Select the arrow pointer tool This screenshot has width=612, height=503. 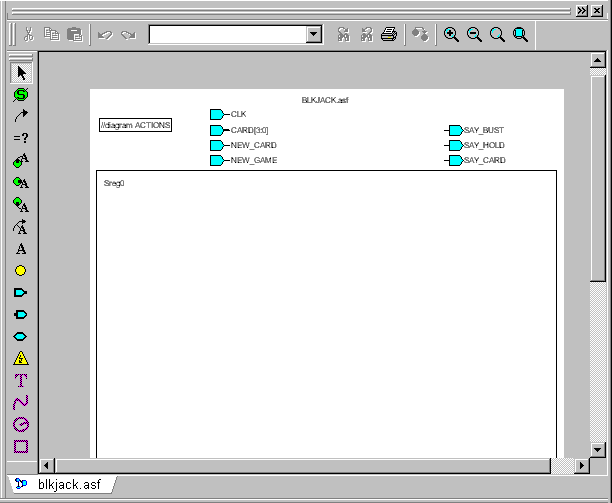click(x=21, y=73)
